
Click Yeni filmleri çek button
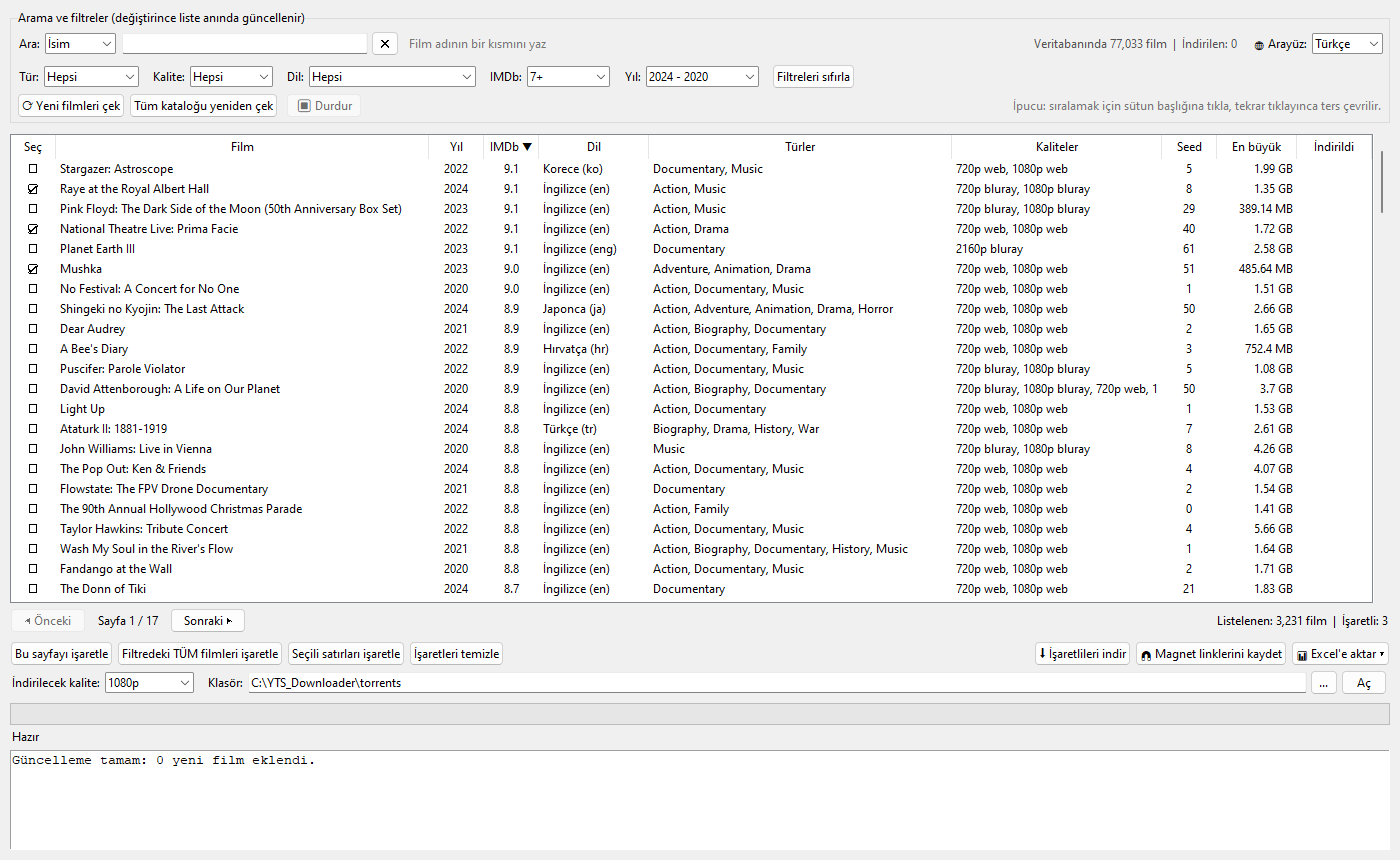click(71, 106)
